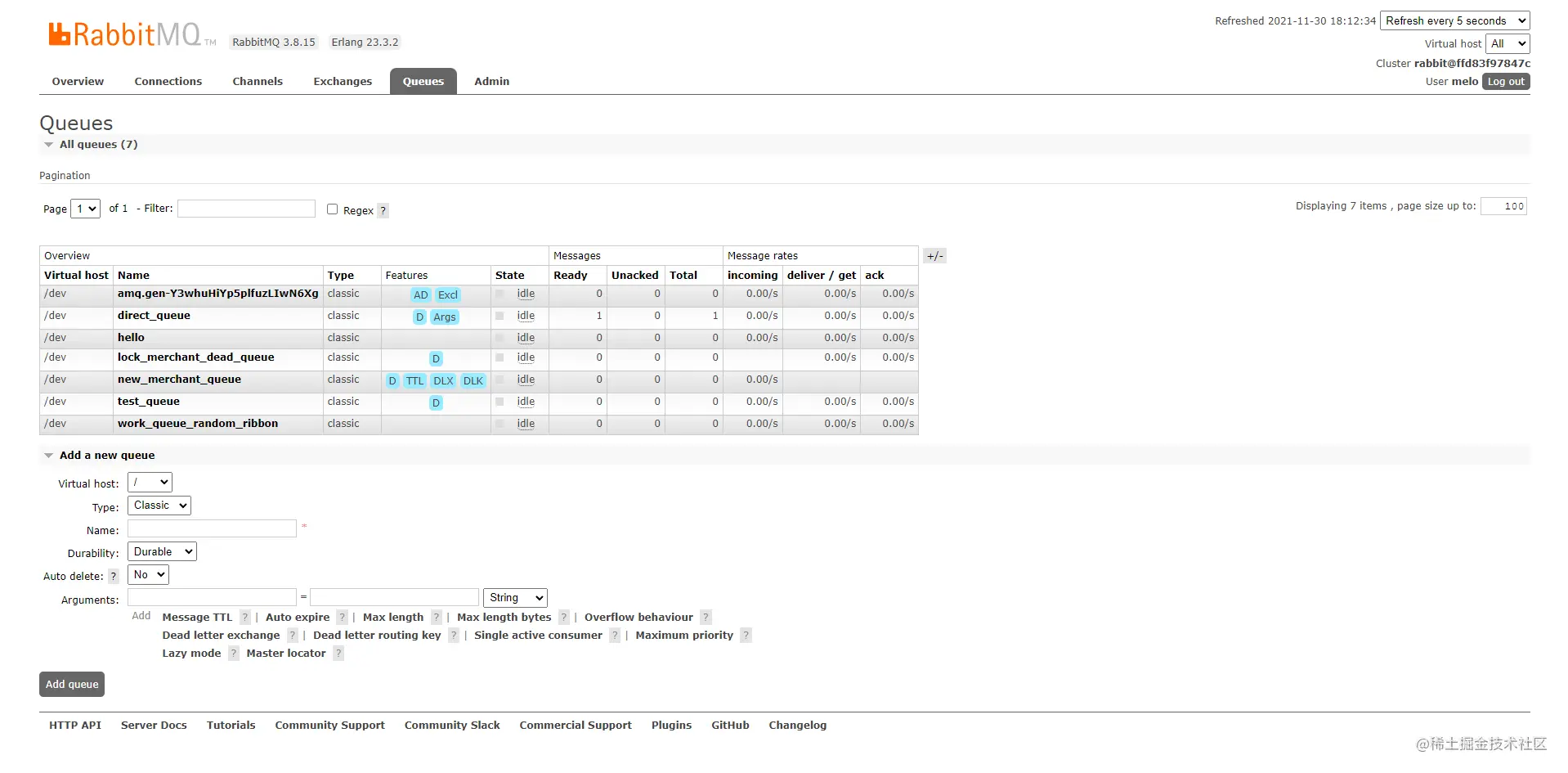Open the Auto delete No dropdown
The width and height of the screenshot is (1568, 773).
(x=148, y=575)
